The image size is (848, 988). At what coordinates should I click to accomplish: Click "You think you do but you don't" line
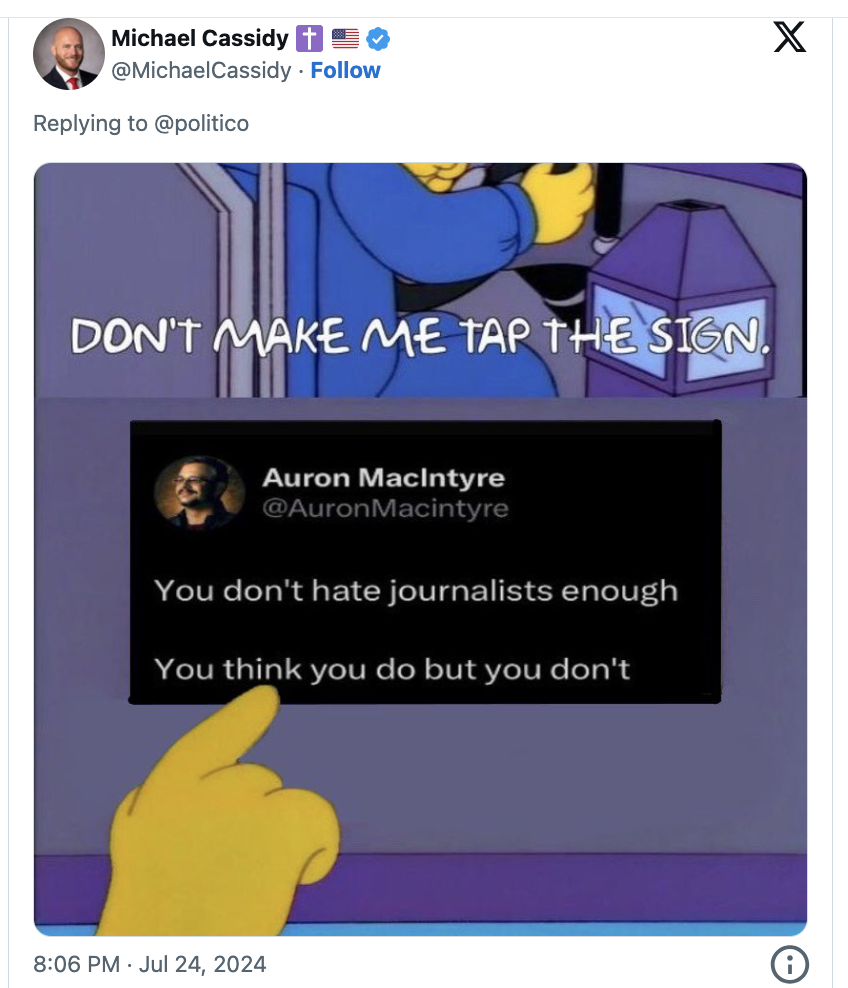[392, 669]
